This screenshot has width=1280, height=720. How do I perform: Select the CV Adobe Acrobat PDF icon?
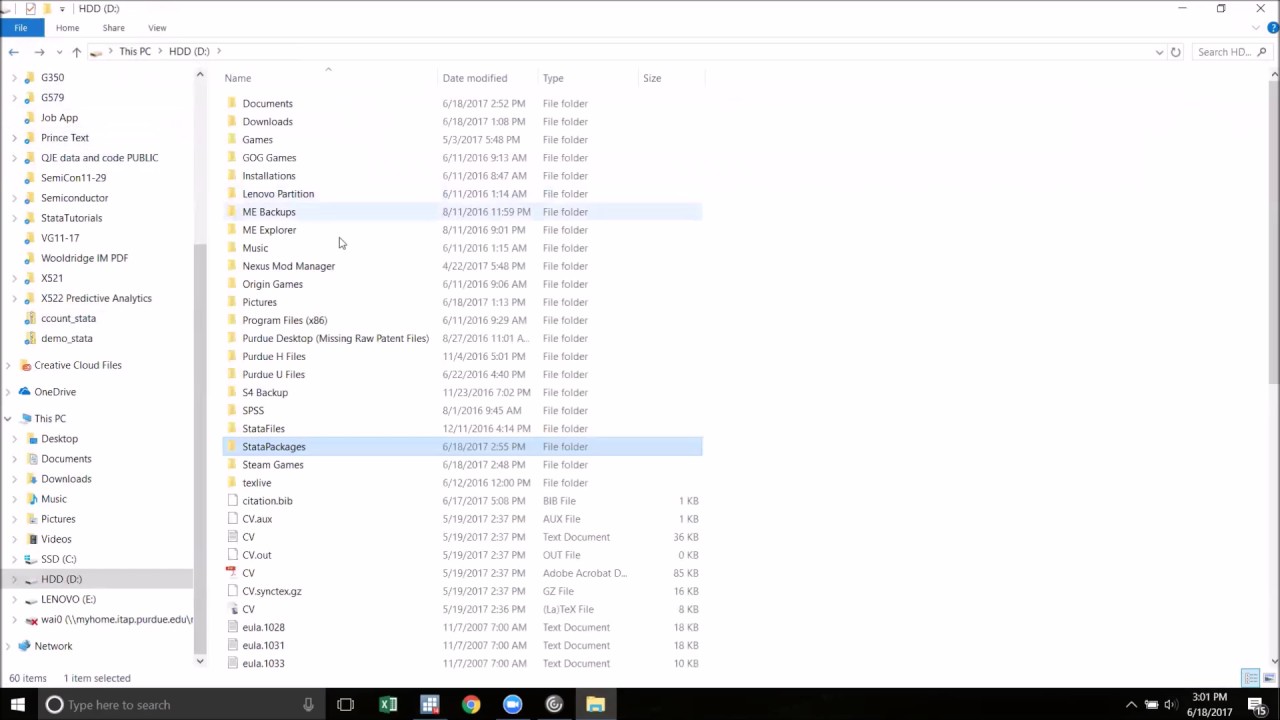232,573
